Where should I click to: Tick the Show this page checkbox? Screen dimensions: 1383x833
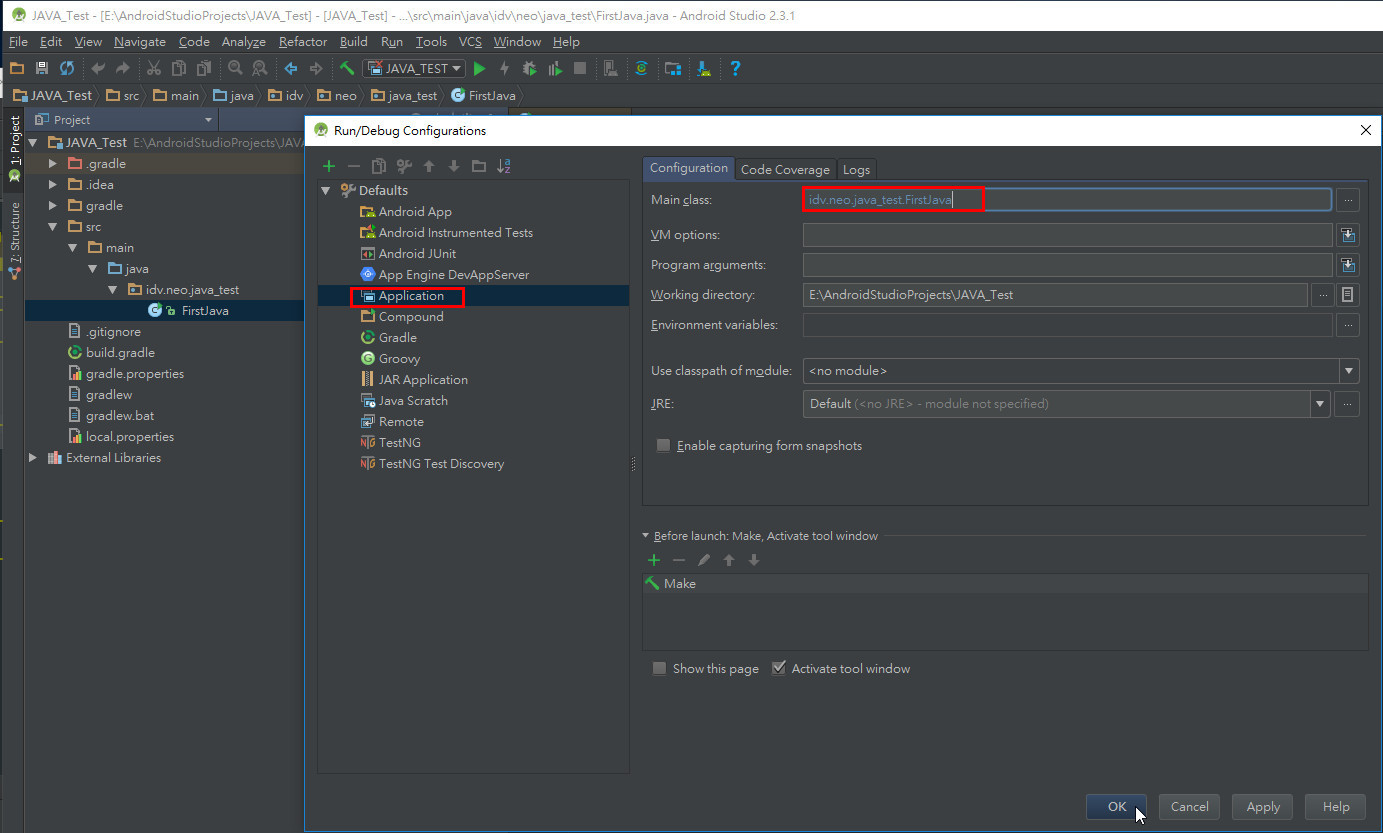pos(659,668)
